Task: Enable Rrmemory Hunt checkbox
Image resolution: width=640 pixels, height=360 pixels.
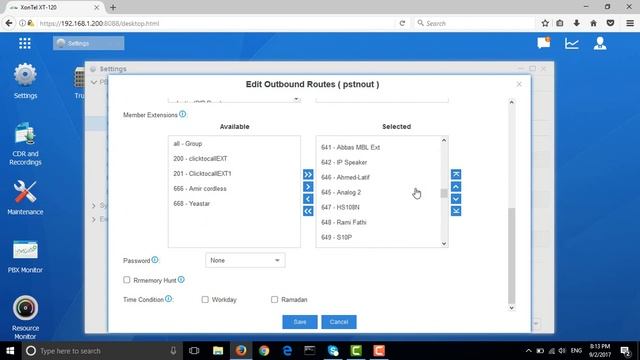Action: 127,280
